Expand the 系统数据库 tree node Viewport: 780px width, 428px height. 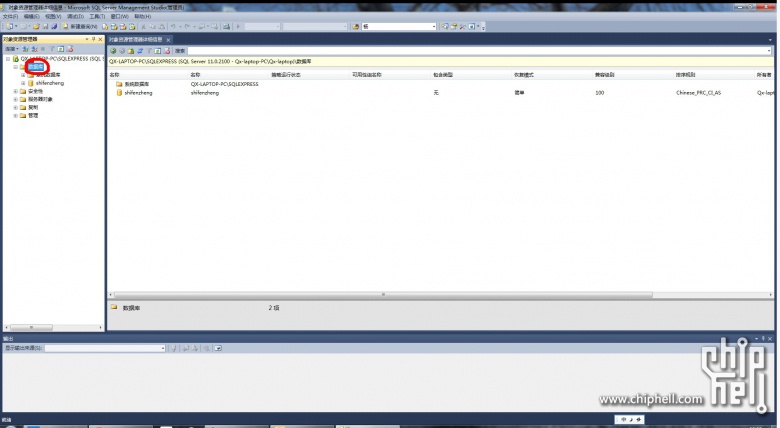(23, 75)
